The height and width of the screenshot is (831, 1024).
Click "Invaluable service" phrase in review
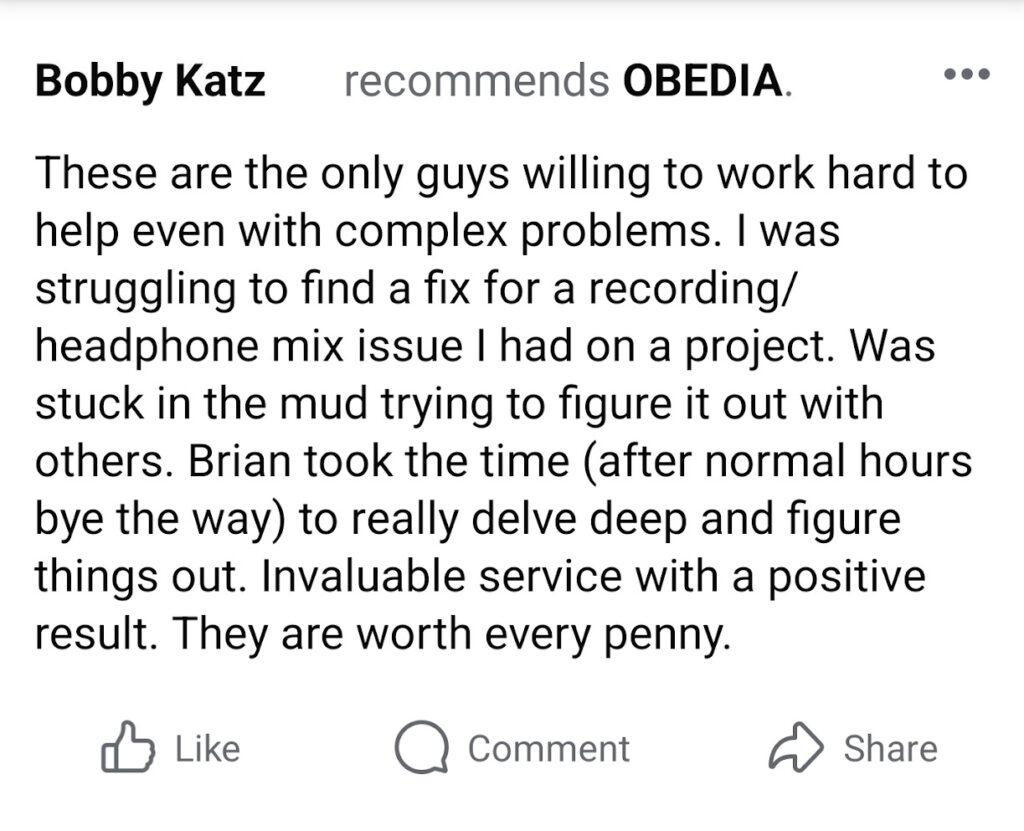pos(442,576)
